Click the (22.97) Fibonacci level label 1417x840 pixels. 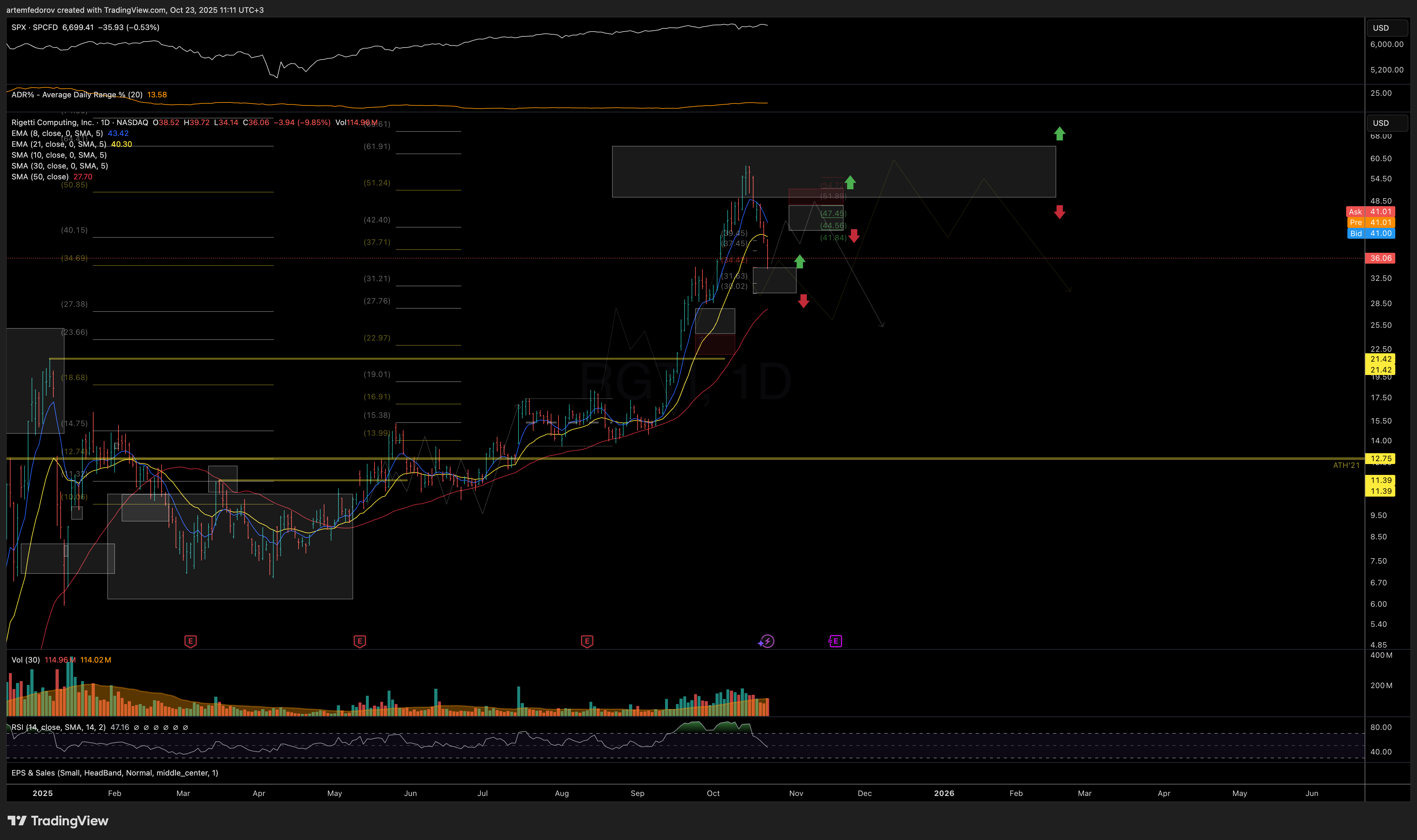(377, 338)
